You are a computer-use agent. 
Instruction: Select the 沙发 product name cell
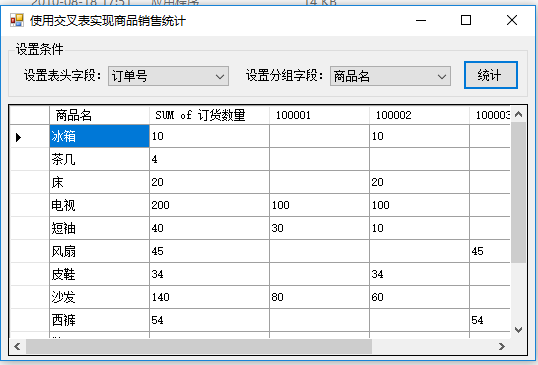pyautogui.click(x=100, y=297)
